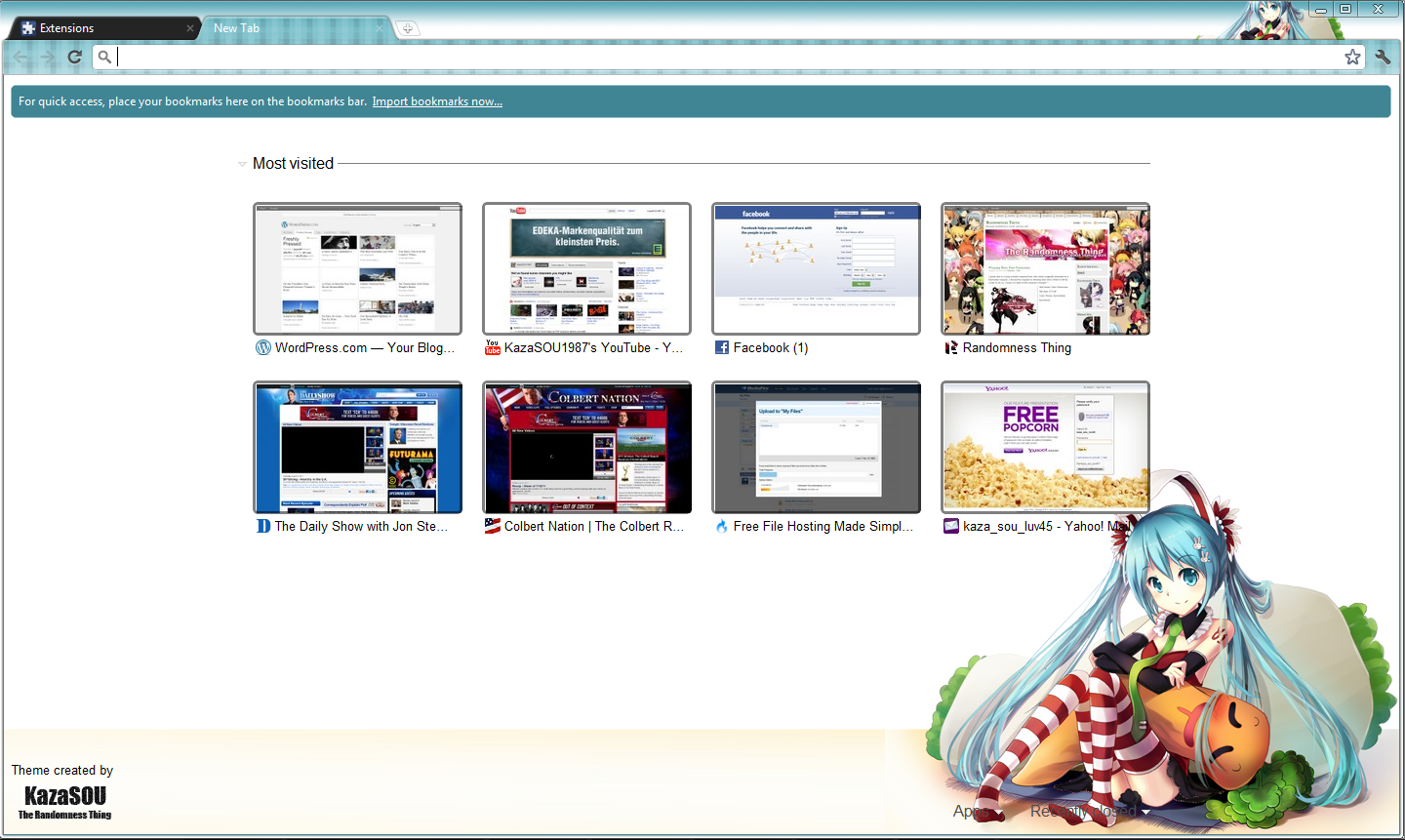This screenshot has height=840, width=1405.
Task: Close the New Tab tab
Action: pos(381,28)
